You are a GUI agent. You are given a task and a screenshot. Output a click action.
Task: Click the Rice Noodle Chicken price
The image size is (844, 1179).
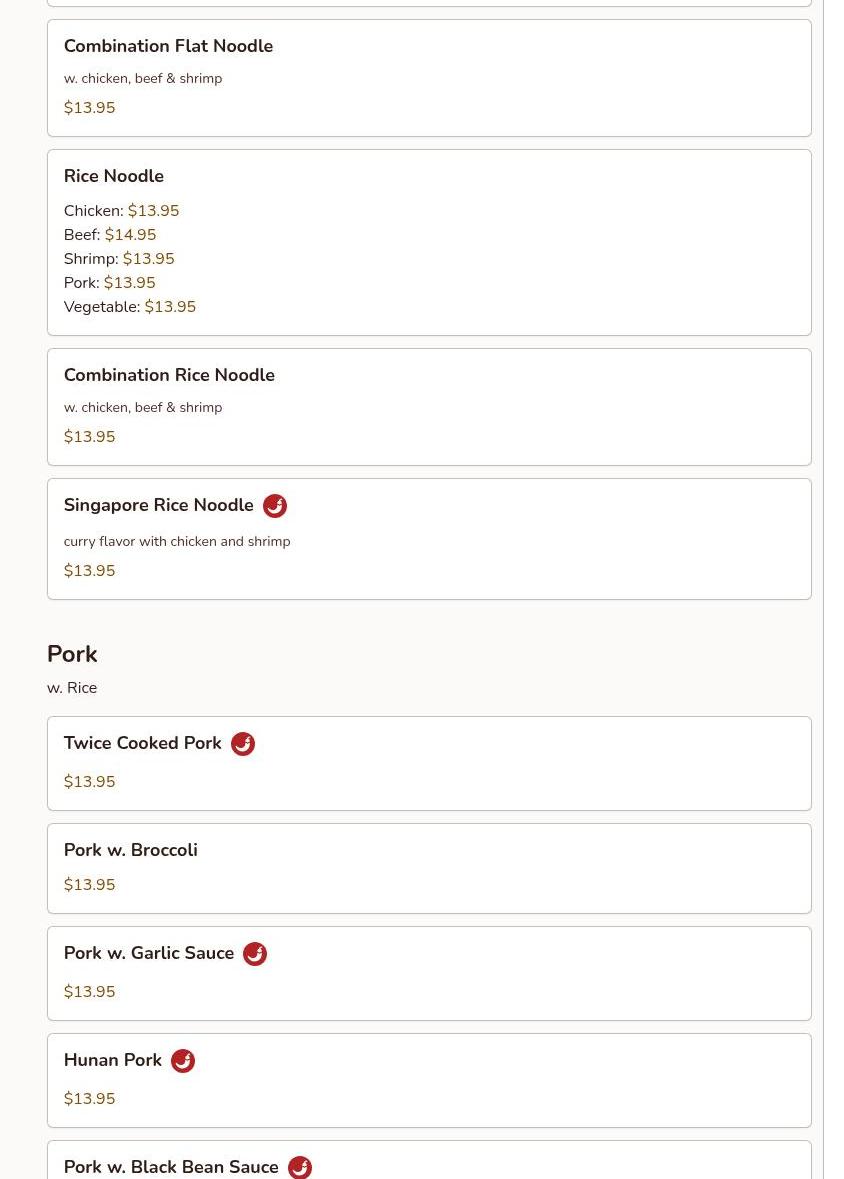click(x=153, y=211)
